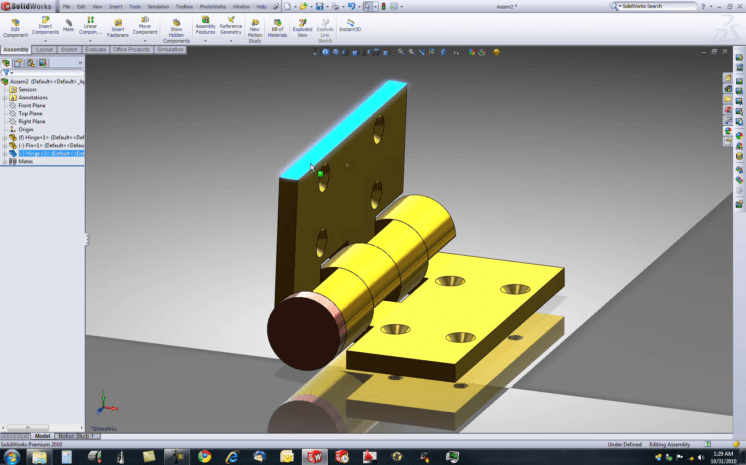Viewport: 746px width, 465px height.
Task: Open the Move Component dropdown arrow
Action: point(145,41)
